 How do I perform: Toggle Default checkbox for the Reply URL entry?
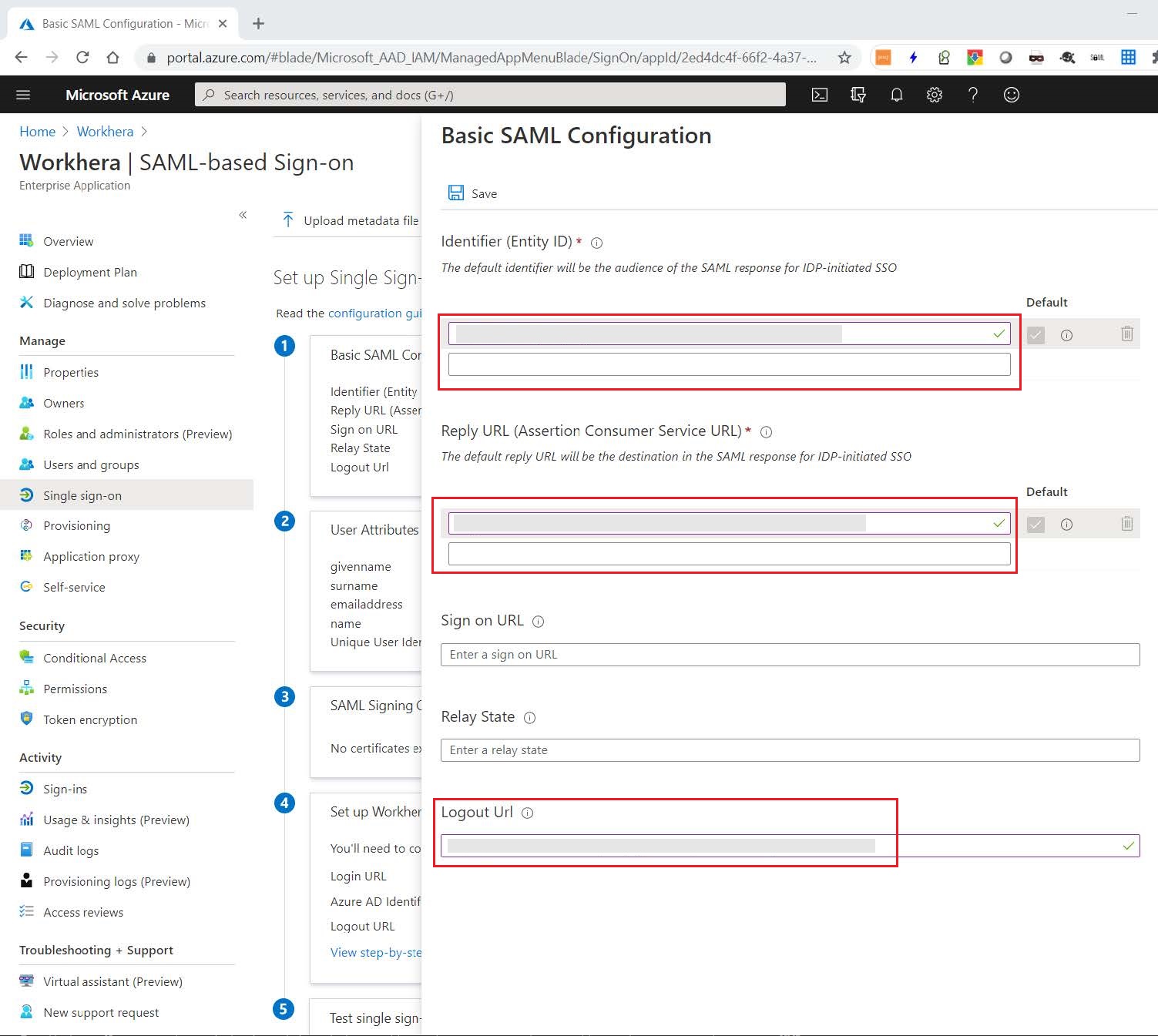pos(1036,525)
